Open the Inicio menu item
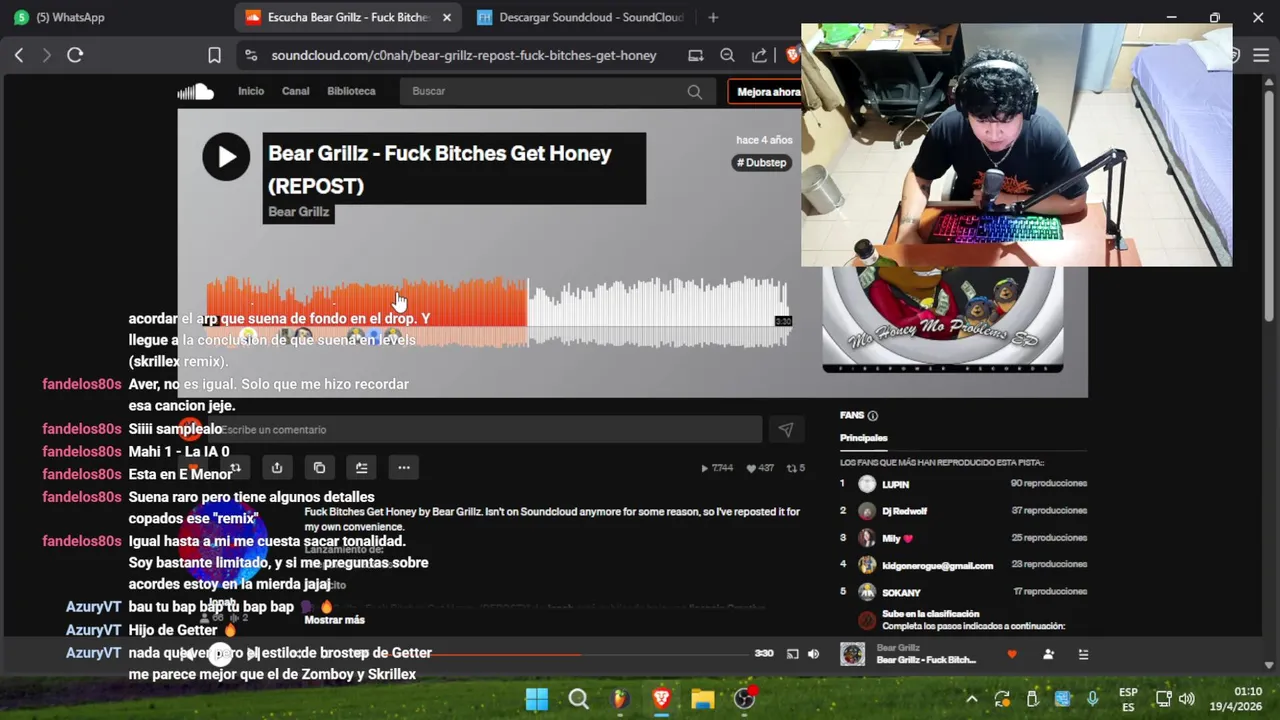 251,91
